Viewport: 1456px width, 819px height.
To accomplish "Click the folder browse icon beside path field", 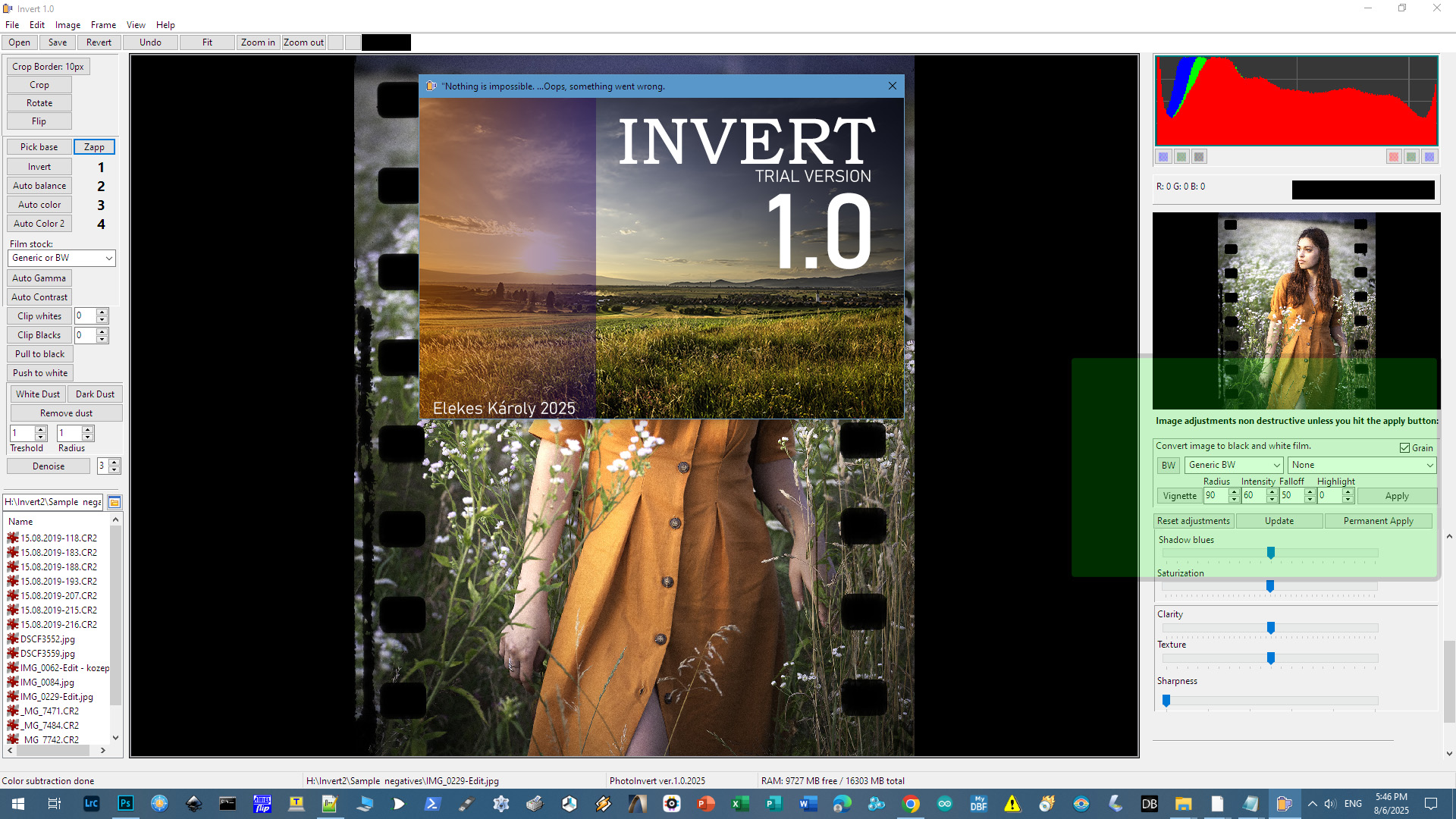I will [x=115, y=502].
